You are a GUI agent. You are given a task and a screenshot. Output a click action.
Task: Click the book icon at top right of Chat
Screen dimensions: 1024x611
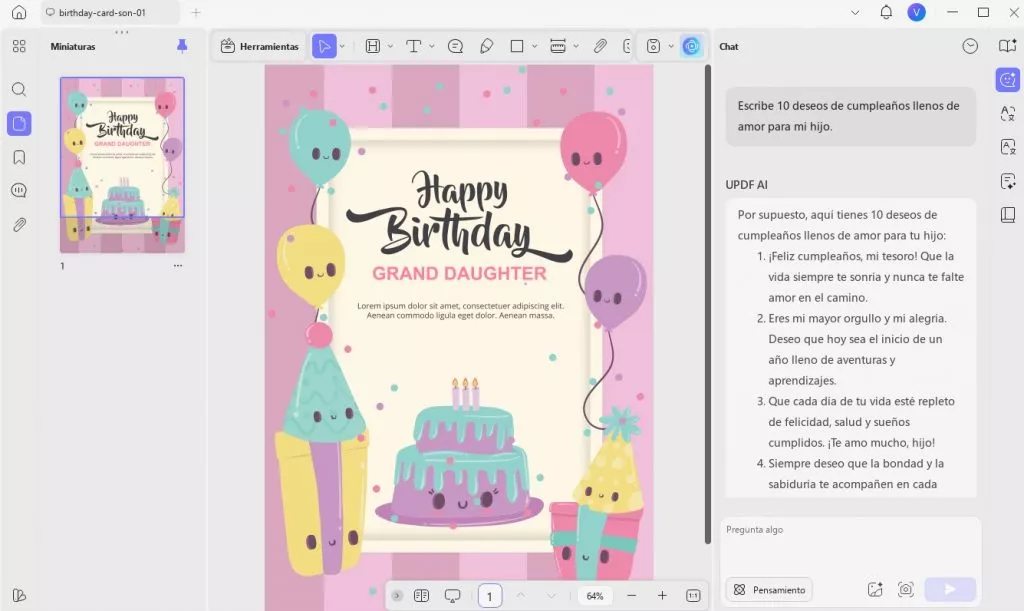tap(1008, 46)
